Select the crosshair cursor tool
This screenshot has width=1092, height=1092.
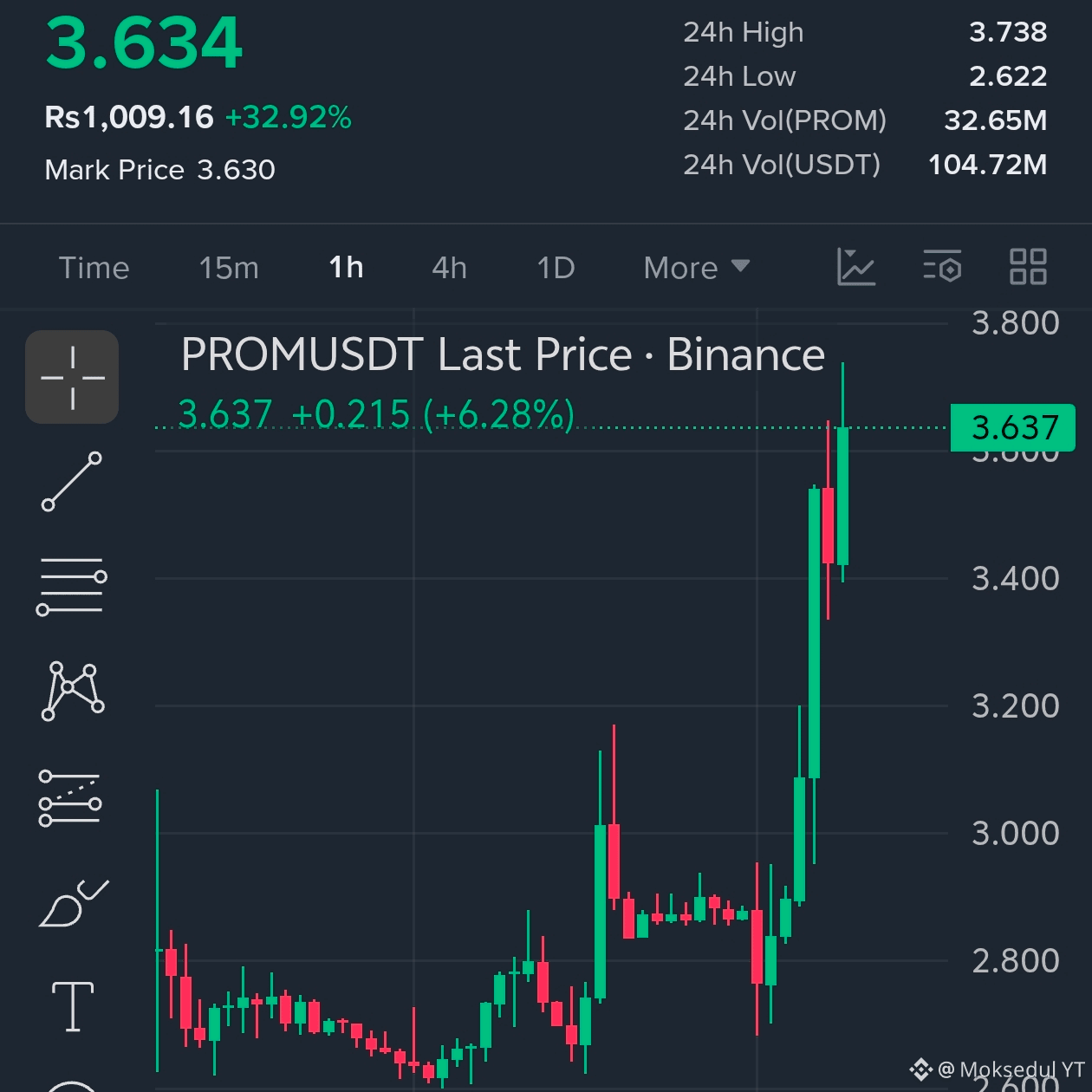tap(72, 377)
